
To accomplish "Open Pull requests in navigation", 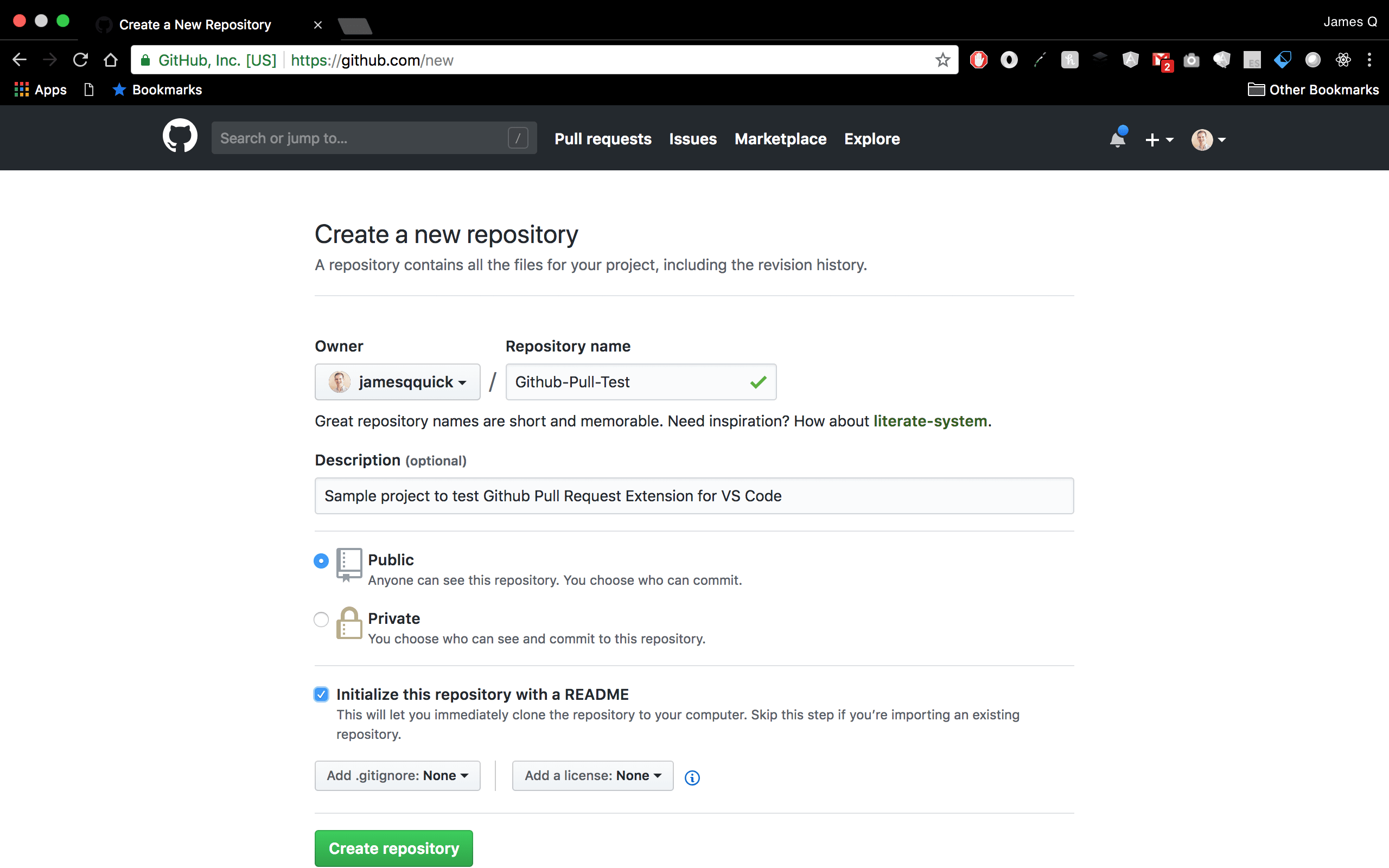I will point(603,139).
